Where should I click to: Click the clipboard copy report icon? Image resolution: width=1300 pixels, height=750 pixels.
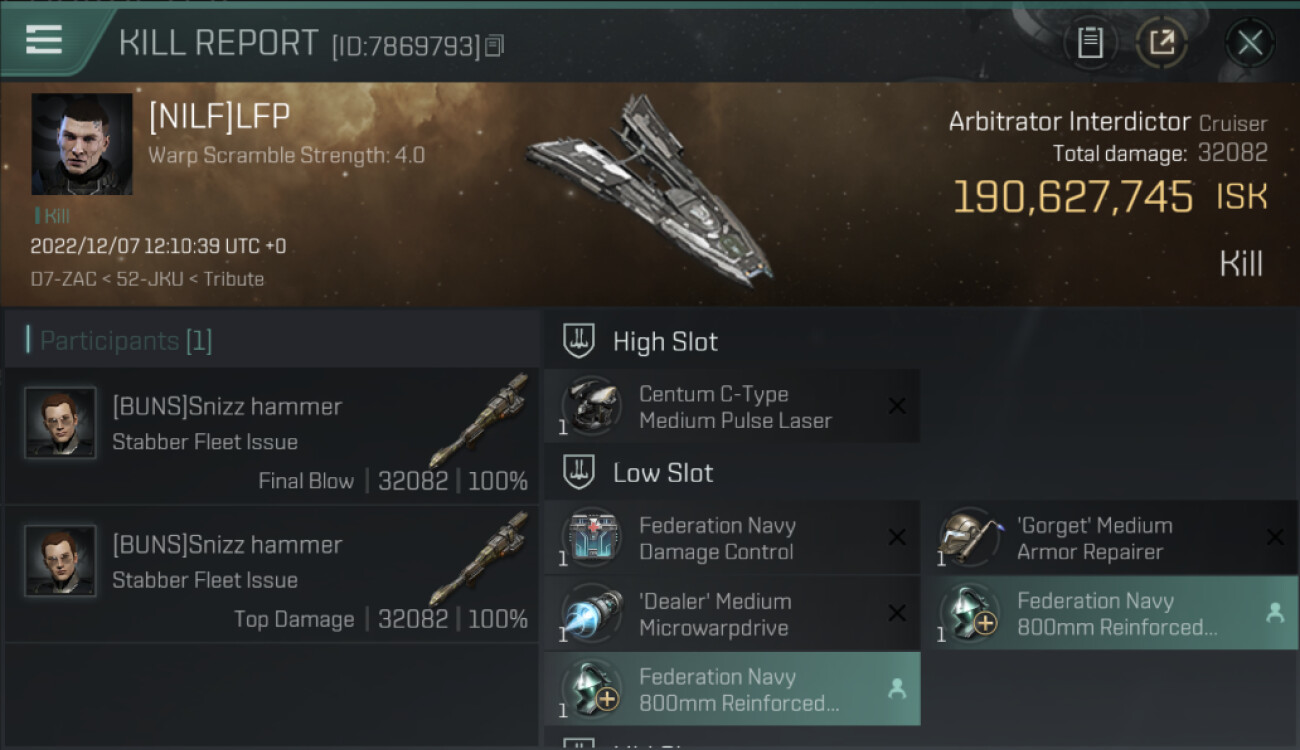pos(1089,42)
